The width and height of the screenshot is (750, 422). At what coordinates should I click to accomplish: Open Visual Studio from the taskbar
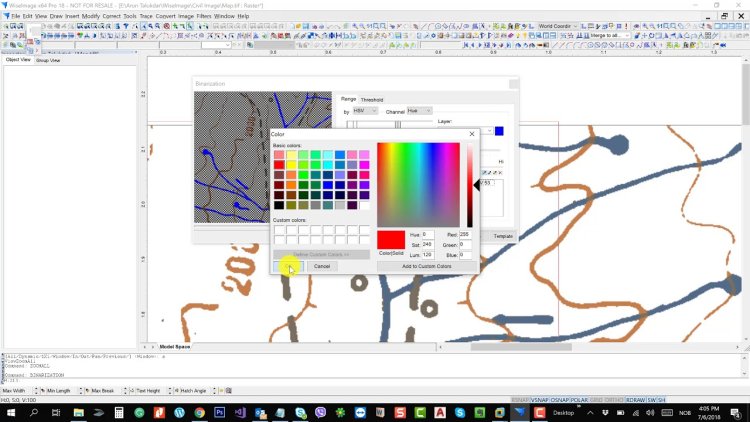[x=240, y=412]
